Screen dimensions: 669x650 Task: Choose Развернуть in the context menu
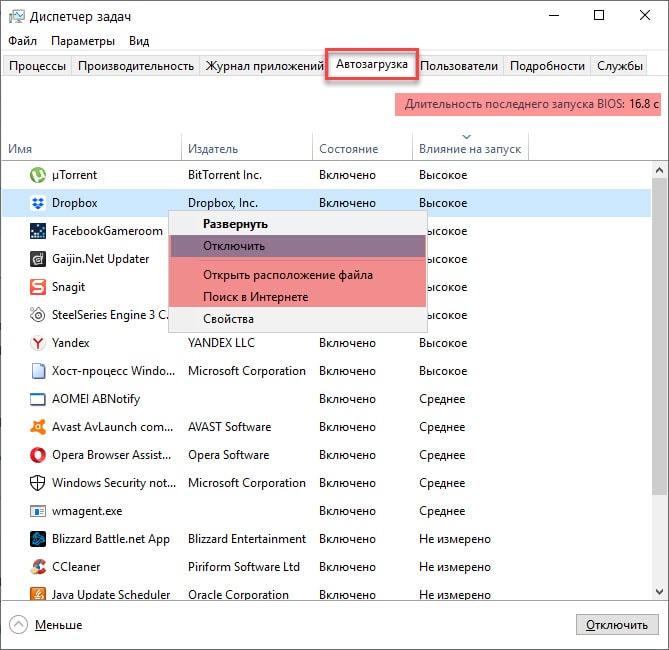coord(297,224)
